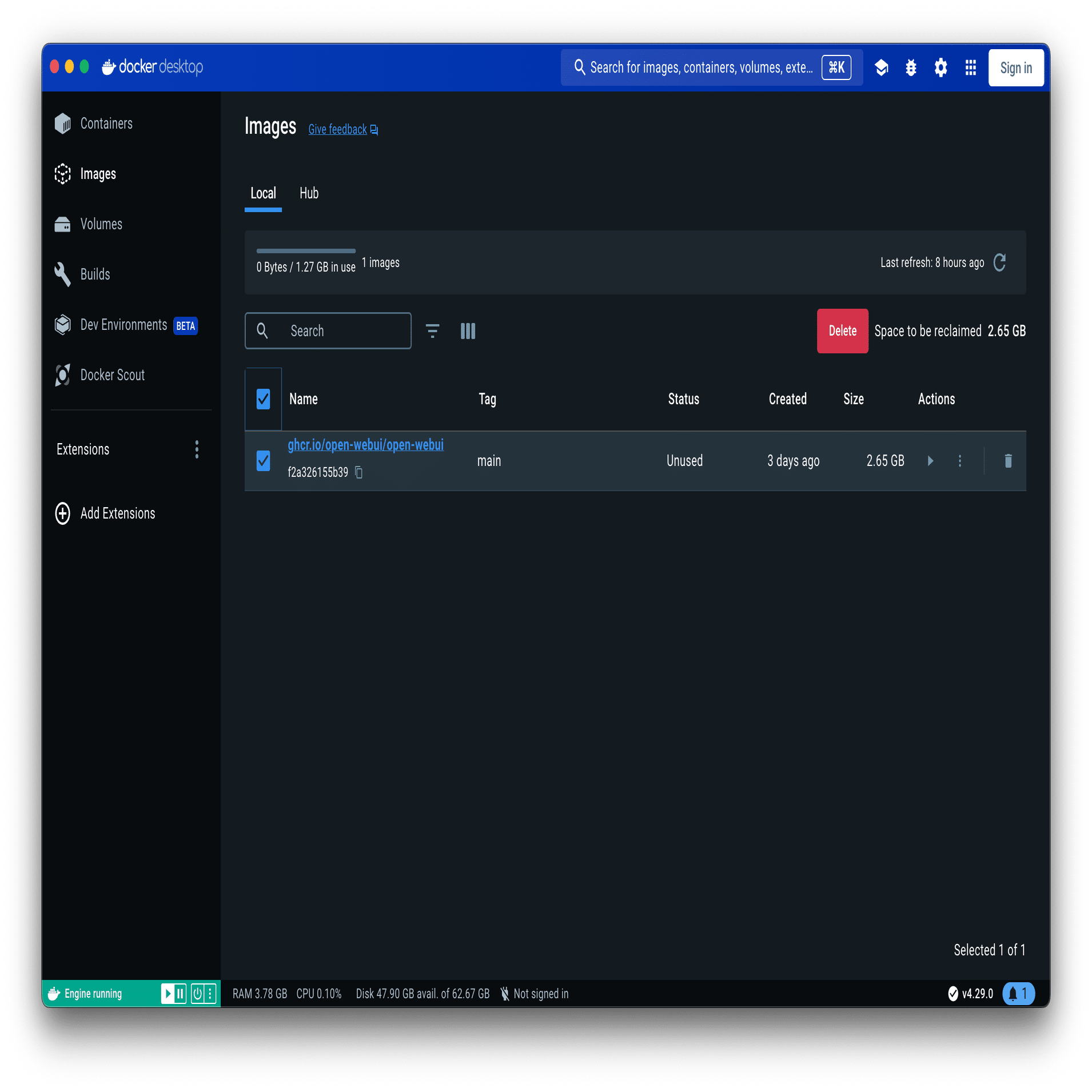Run the open-webui image
Image resolution: width=1092 pixels, height=1092 pixels.
coord(930,461)
